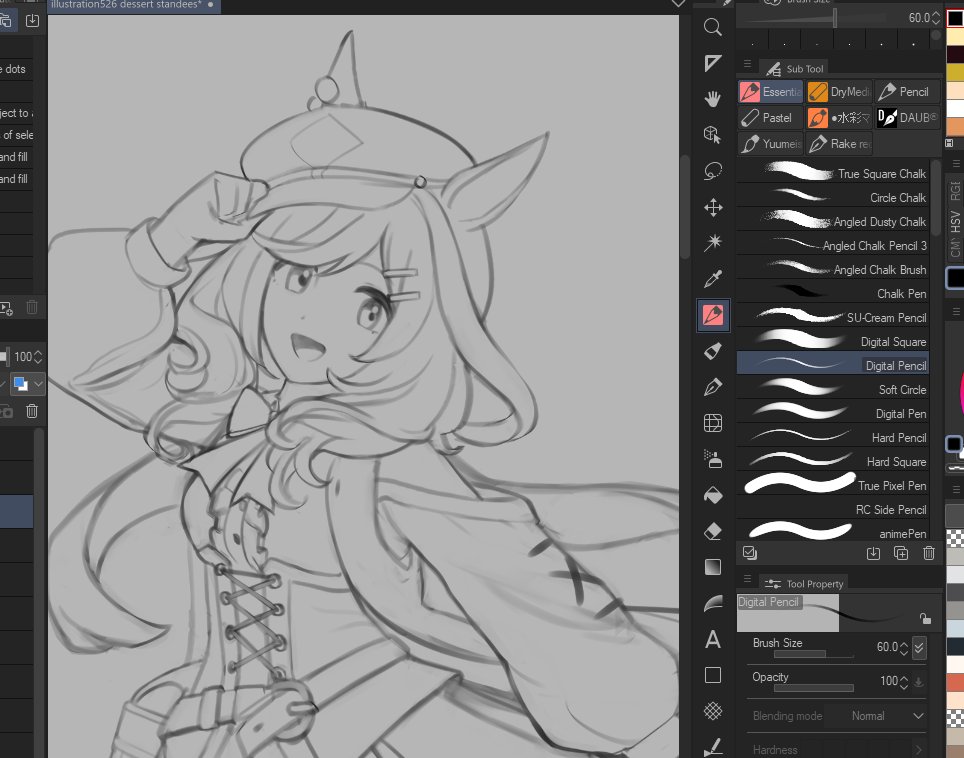Switch to the Pencil sub tool group

[907, 92]
